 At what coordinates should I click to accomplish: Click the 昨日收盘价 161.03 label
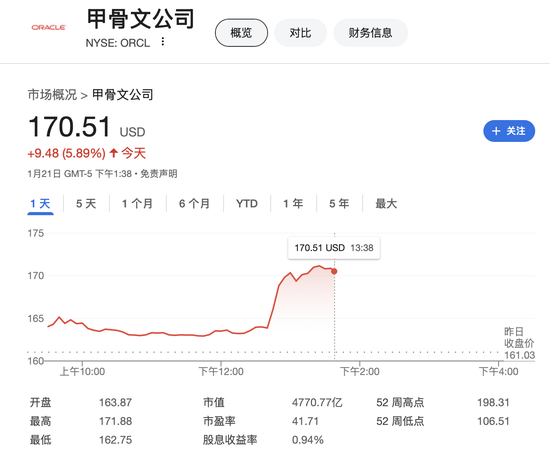[x=519, y=343]
